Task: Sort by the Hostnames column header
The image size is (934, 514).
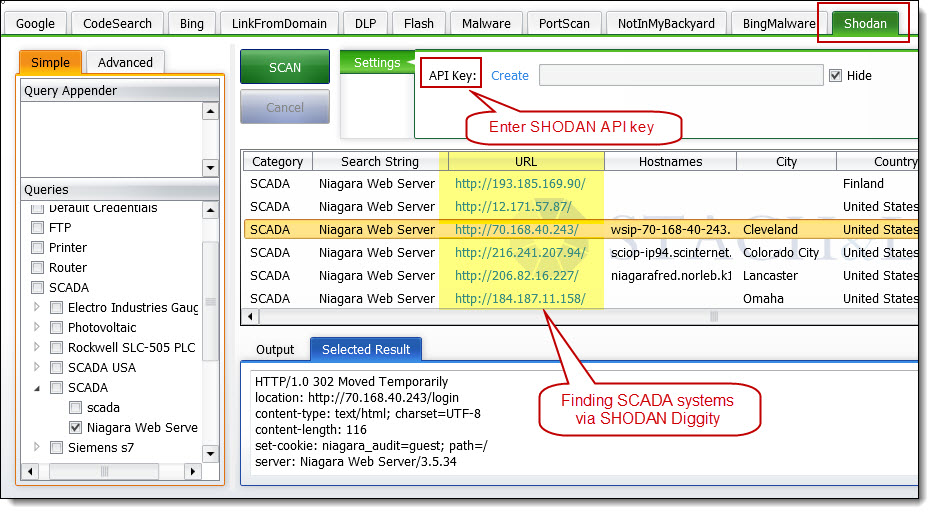Action: click(671, 161)
